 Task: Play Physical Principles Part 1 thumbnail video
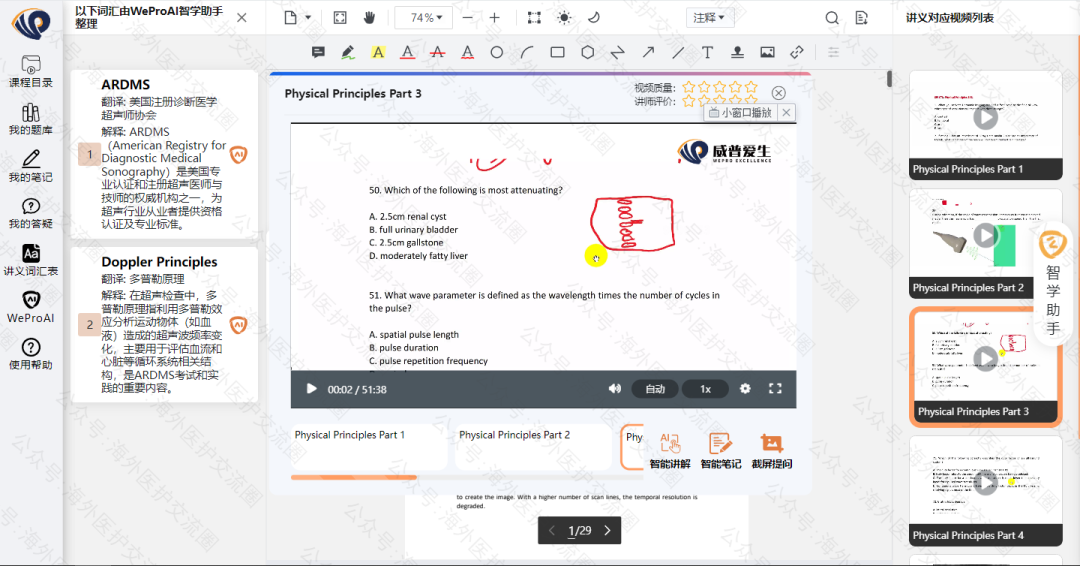[x=986, y=117]
